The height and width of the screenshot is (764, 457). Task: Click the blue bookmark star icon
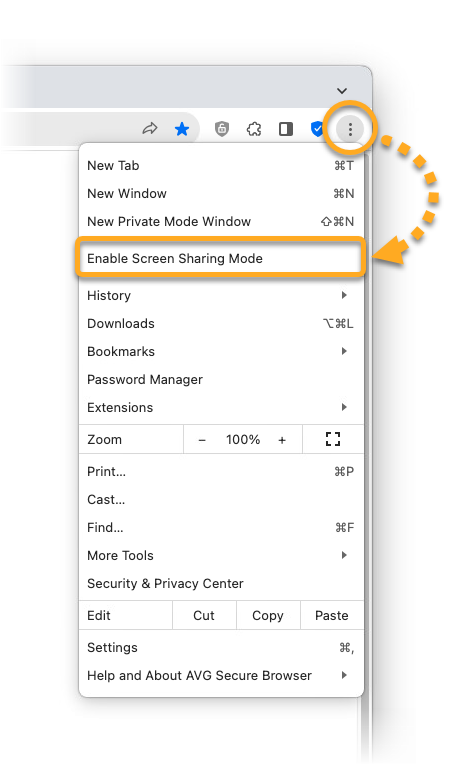point(182,129)
